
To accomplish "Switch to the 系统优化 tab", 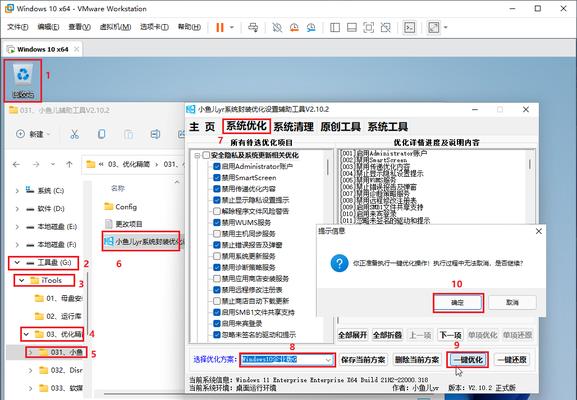I will click(246, 126).
